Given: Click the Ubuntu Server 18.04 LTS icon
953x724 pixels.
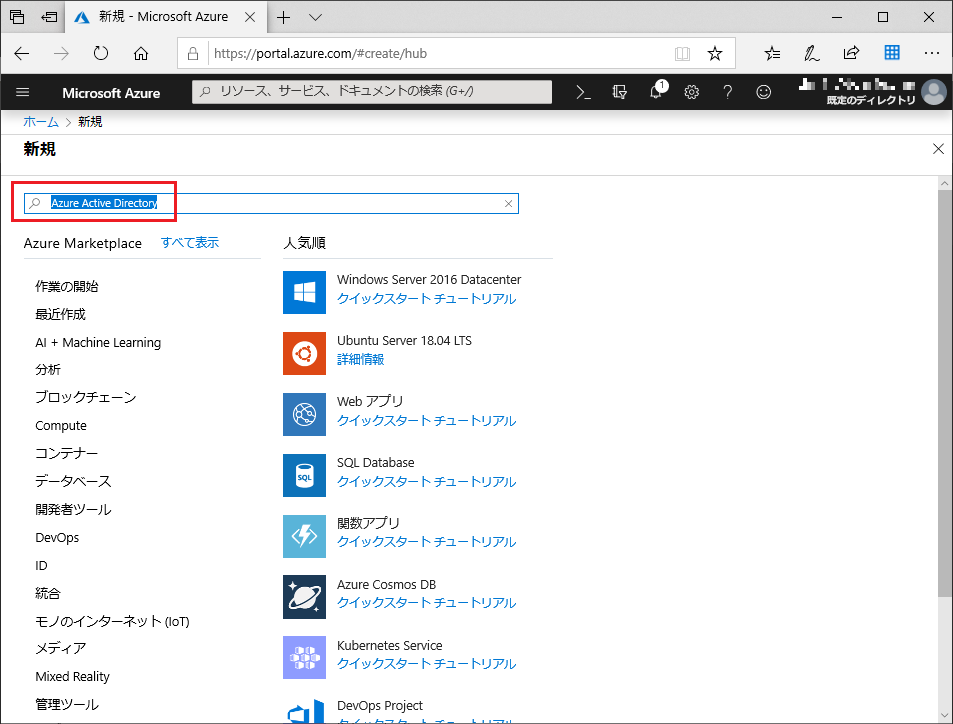Looking at the screenshot, I should pyautogui.click(x=304, y=353).
